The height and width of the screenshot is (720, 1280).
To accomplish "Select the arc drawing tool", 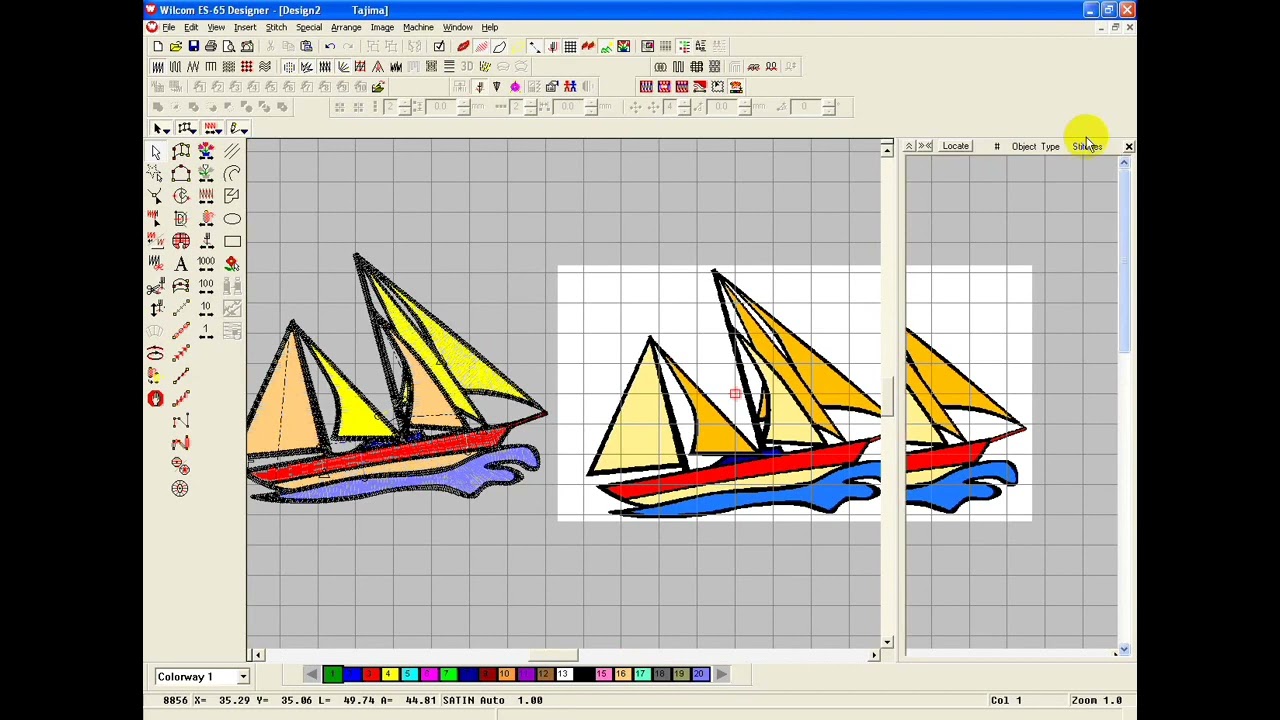I will point(232,174).
